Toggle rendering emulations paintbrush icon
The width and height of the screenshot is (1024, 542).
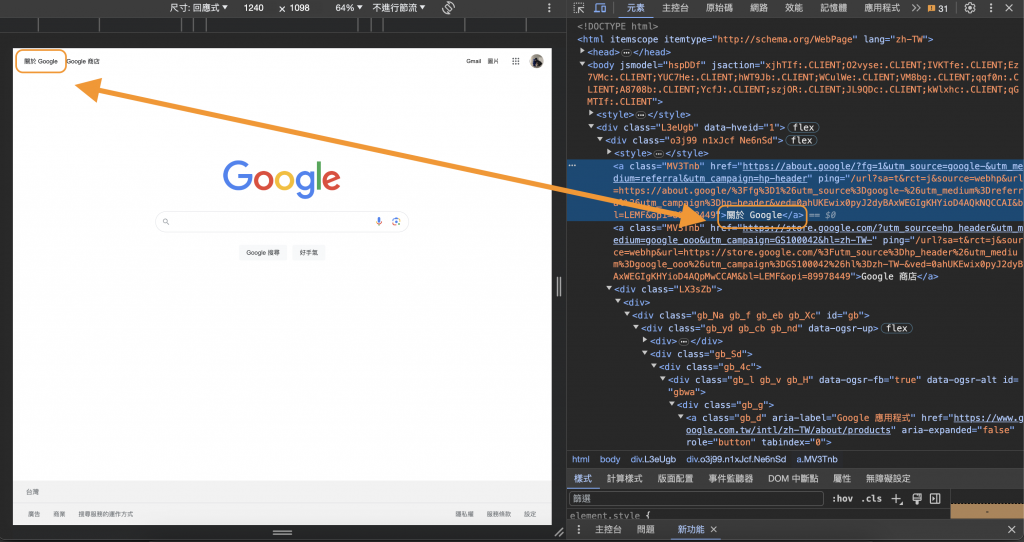tap(917, 498)
